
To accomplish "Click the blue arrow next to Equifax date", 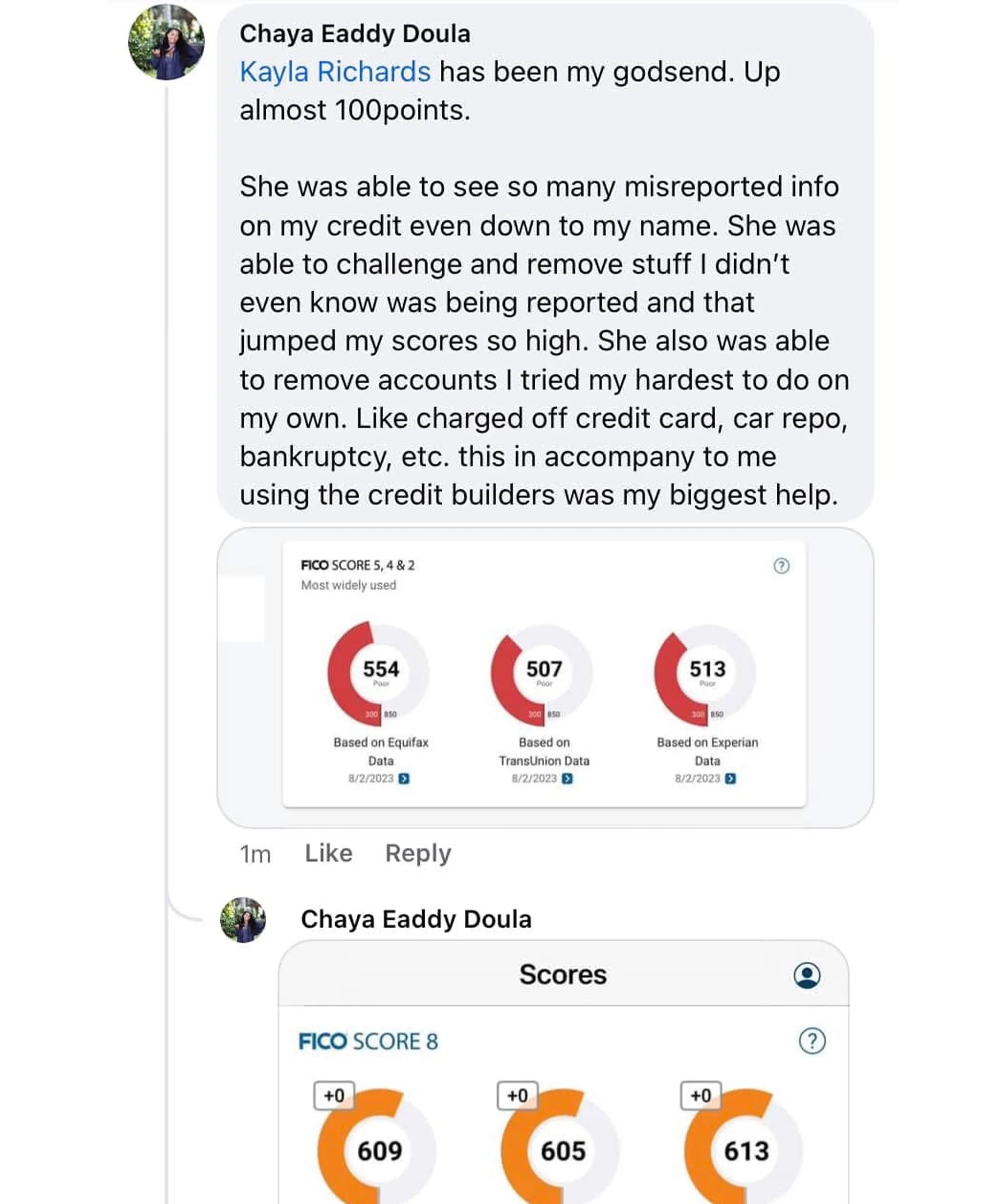I will click(404, 779).
